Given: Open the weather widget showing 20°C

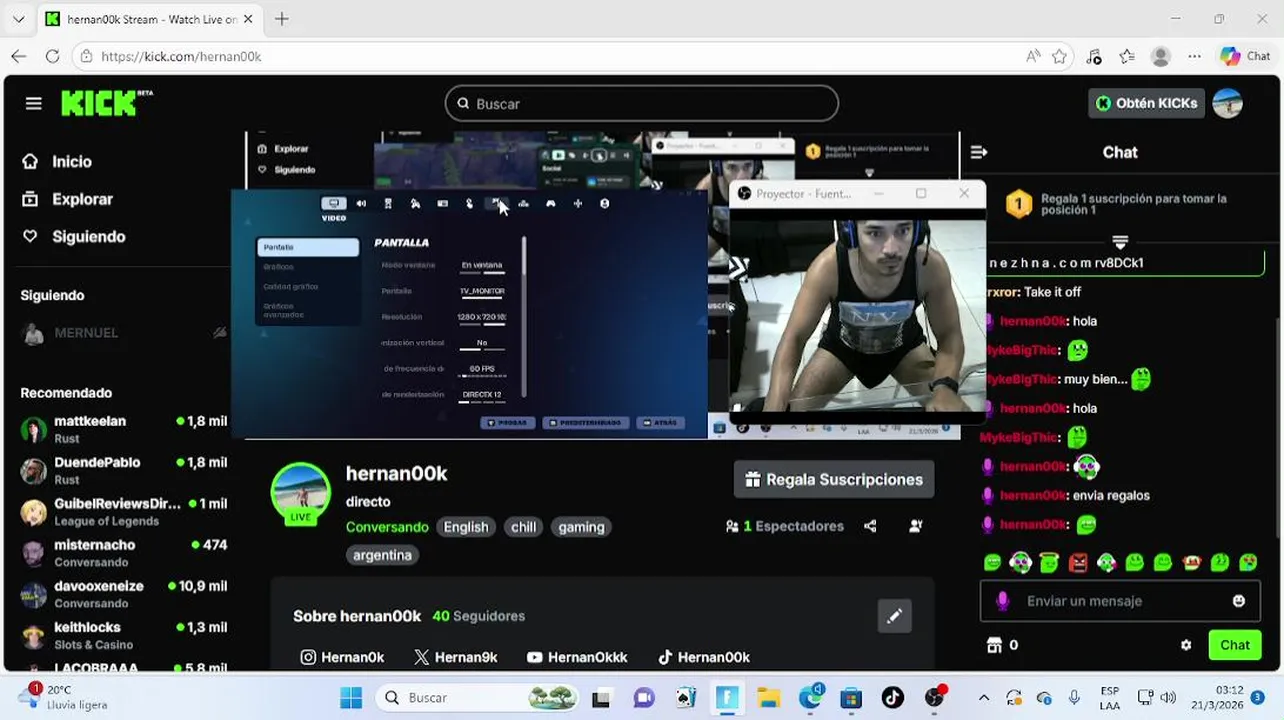Looking at the screenshot, I should [64, 697].
